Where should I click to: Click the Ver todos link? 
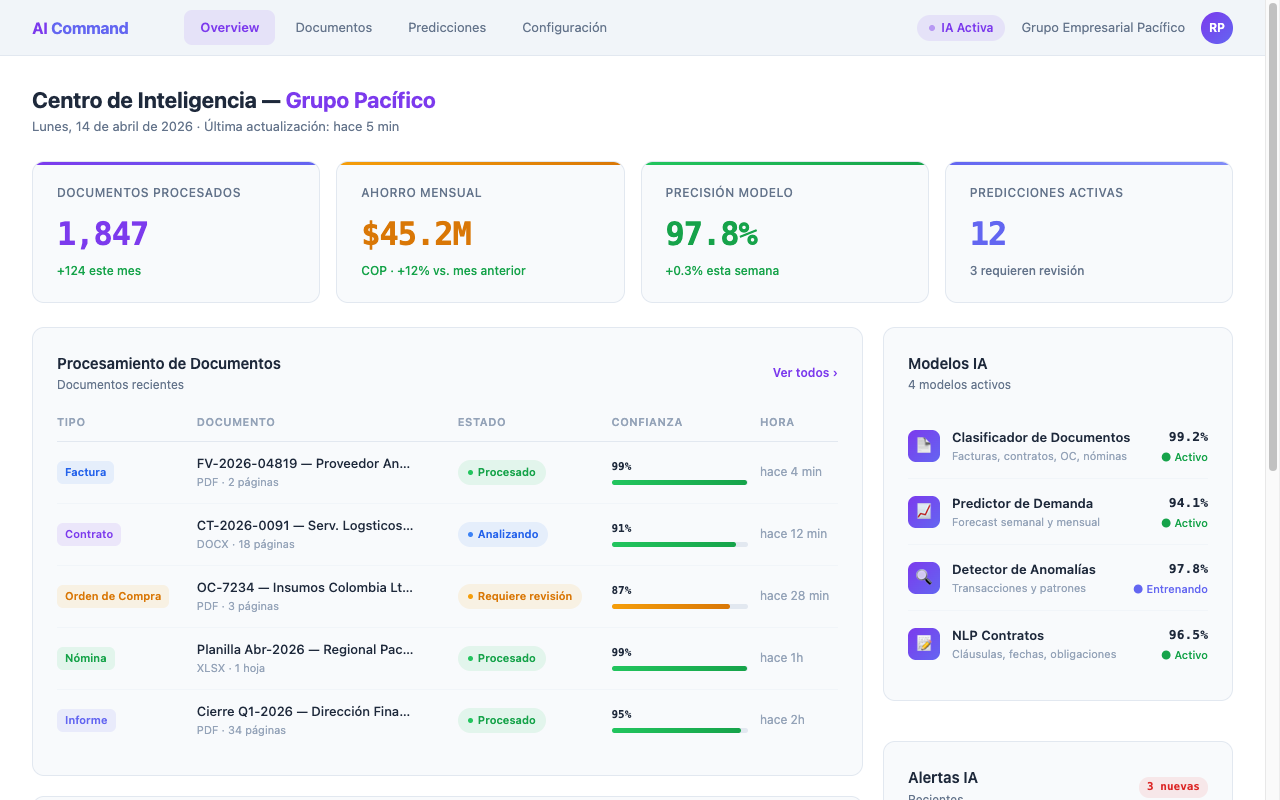(x=804, y=372)
